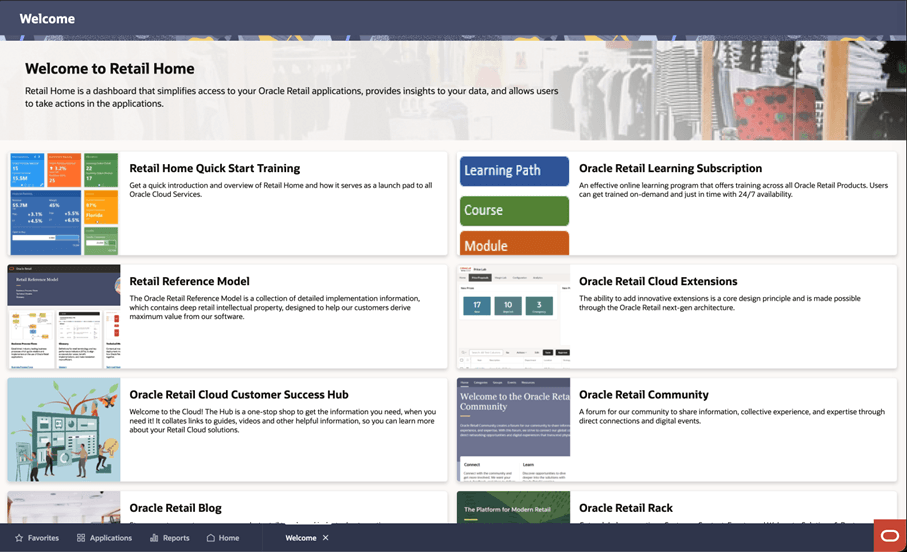
Task: Click the Welcome to Retail Home heading
Action: click(109, 69)
